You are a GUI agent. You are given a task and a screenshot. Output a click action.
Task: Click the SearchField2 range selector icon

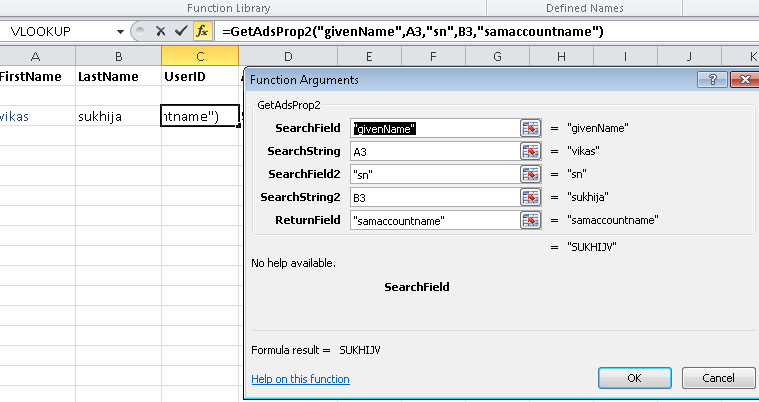pos(530,174)
